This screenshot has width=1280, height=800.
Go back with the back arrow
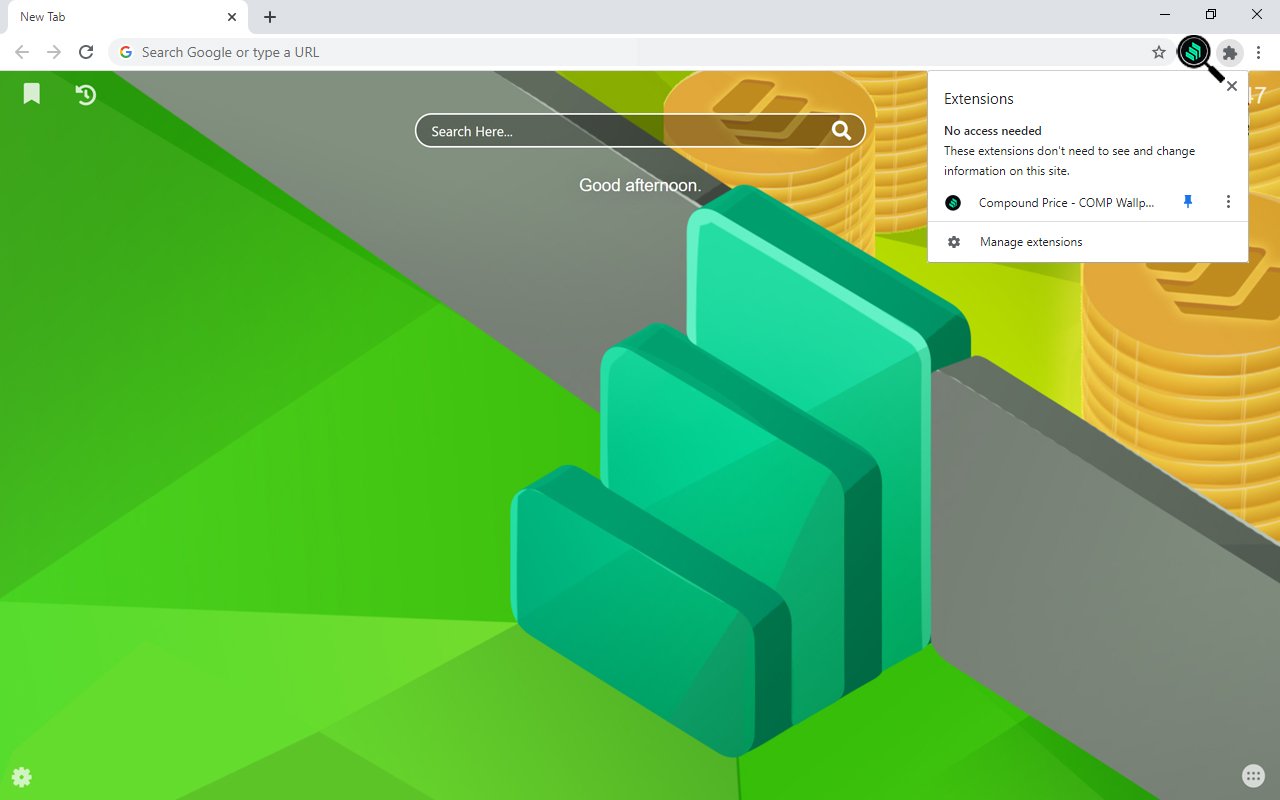(22, 52)
